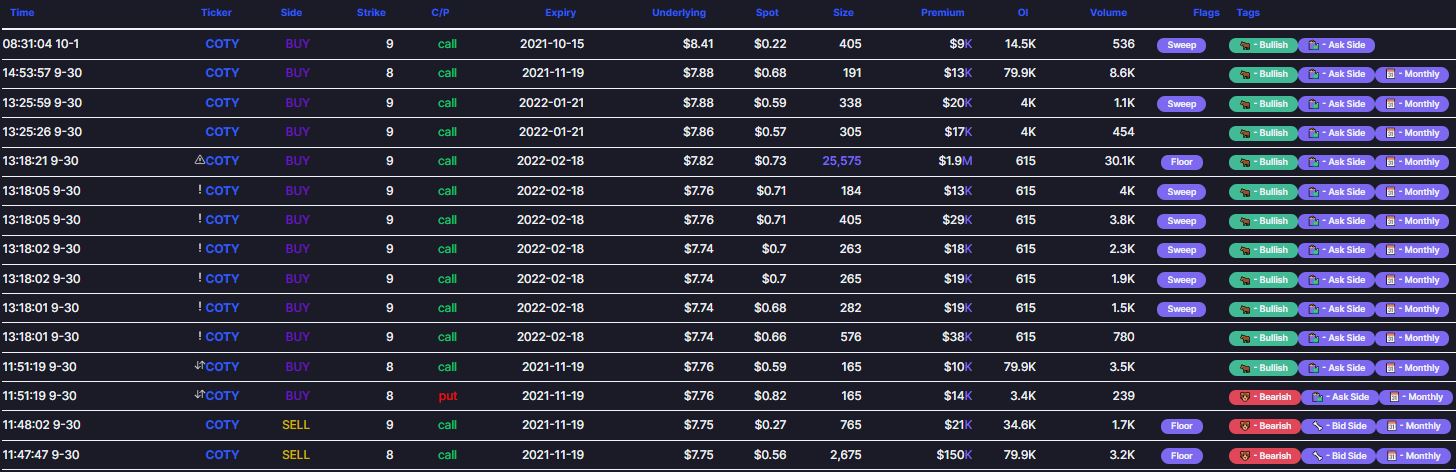Click the swap arrows icon in the 11:51:19 call row
This screenshot has height=472, width=1456.
coord(199,366)
